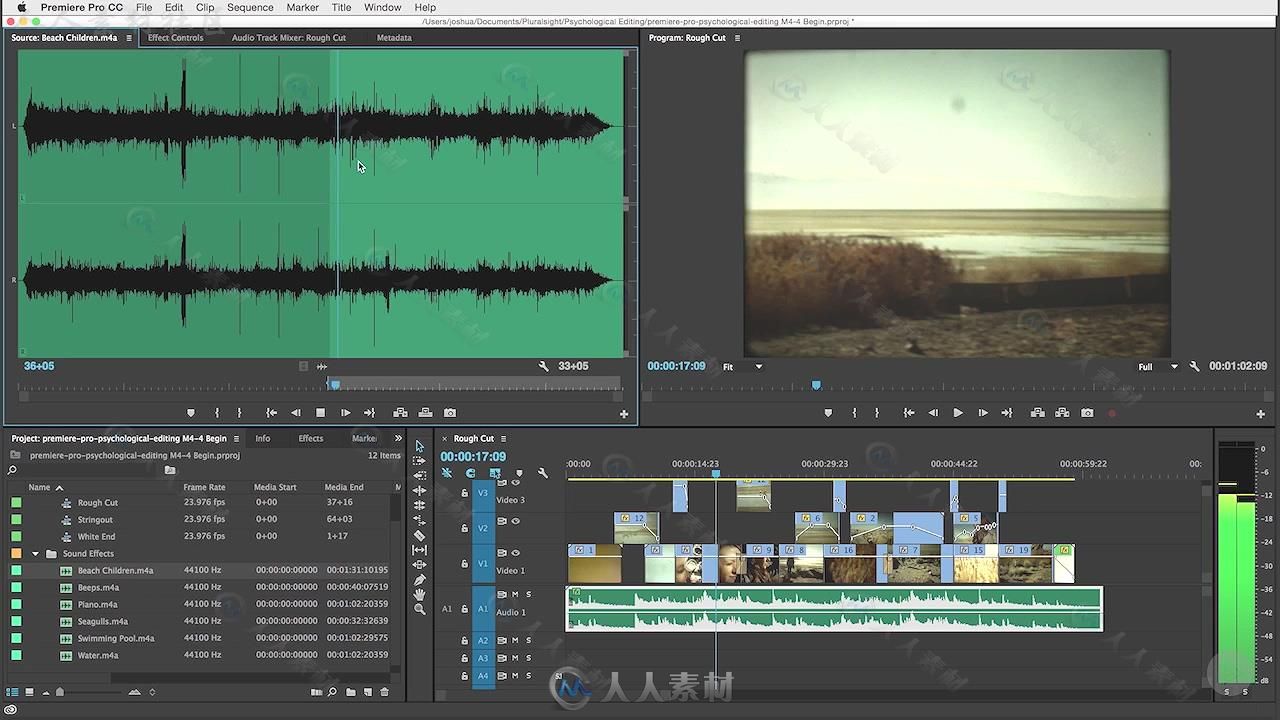Screen dimensions: 1280x720
Task: Click the Find magnifier in Project panel
Action: pos(333,692)
